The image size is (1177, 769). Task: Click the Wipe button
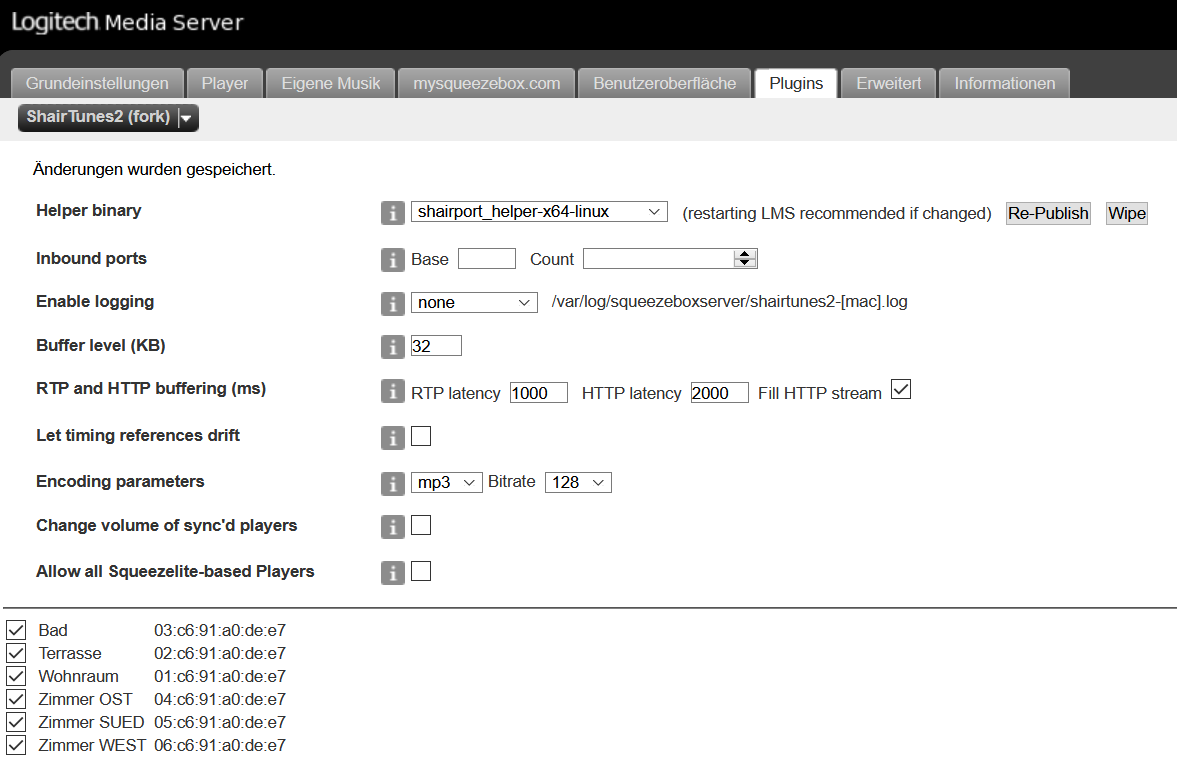click(x=1127, y=213)
